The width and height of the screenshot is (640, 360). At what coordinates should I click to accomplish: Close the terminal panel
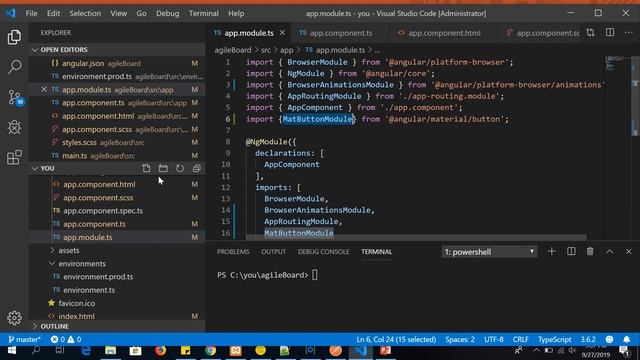[x=628, y=251]
